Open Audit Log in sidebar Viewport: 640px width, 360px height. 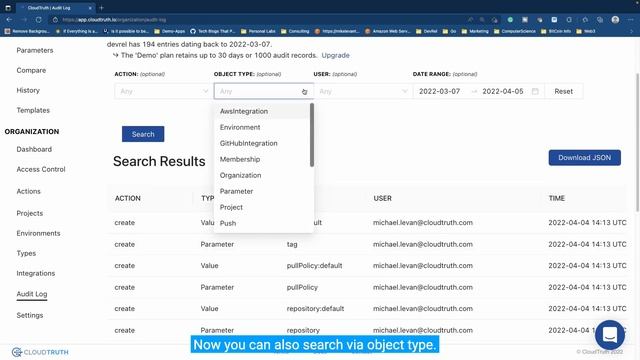click(x=32, y=294)
